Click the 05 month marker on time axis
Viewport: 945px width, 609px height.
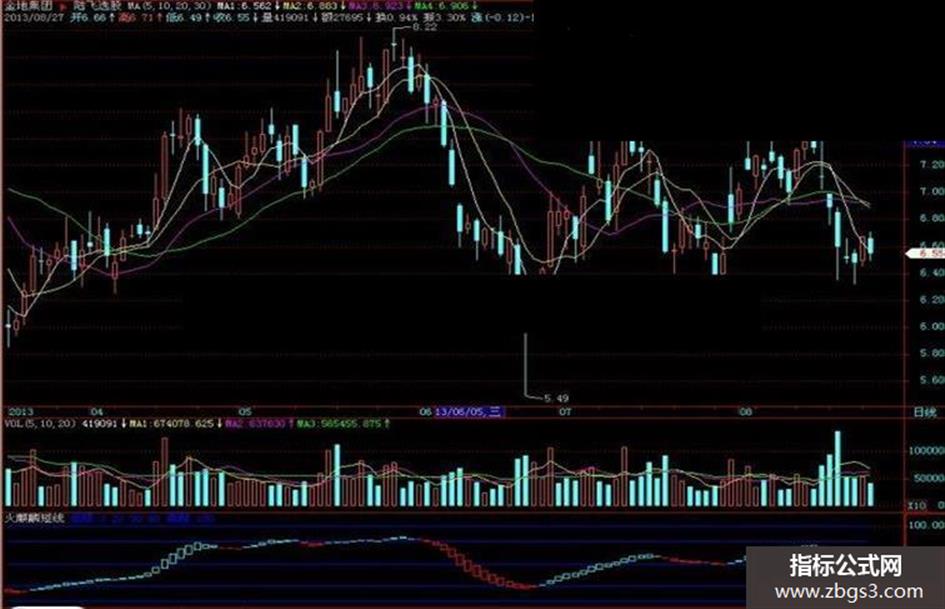point(245,412)
